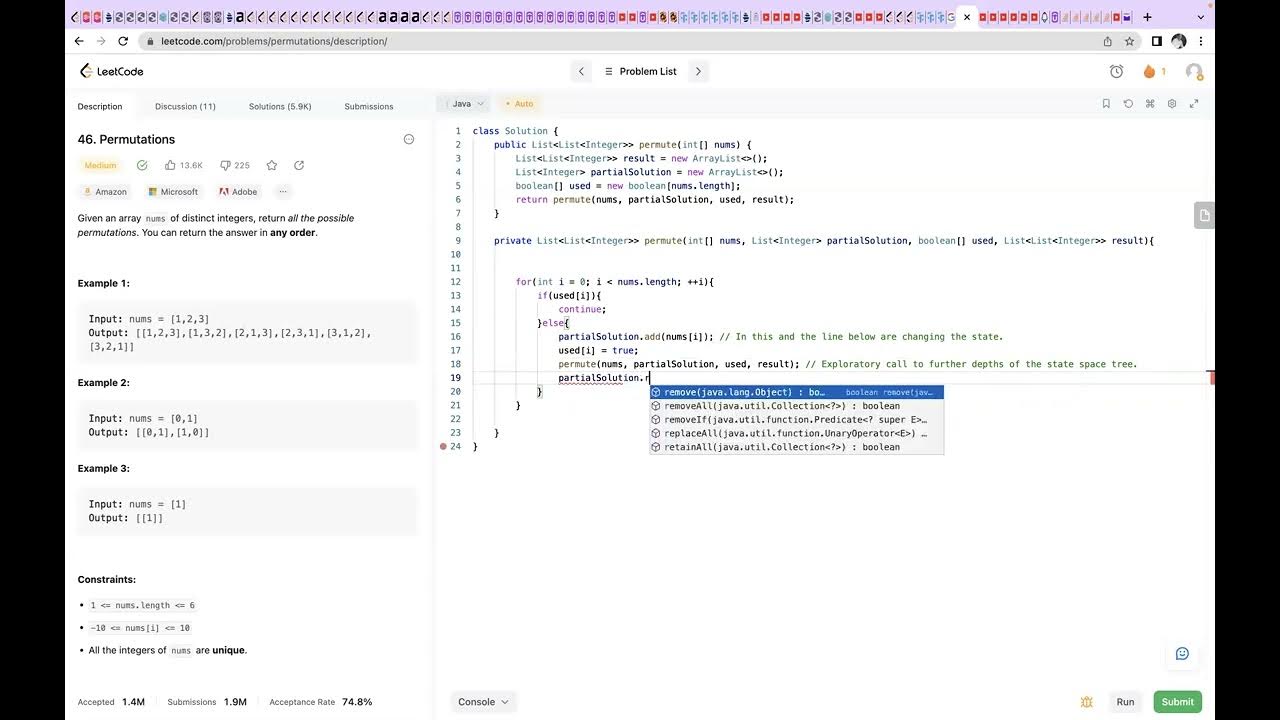
Task: Open the debugger bug icon
Action: pos(1087,702)
